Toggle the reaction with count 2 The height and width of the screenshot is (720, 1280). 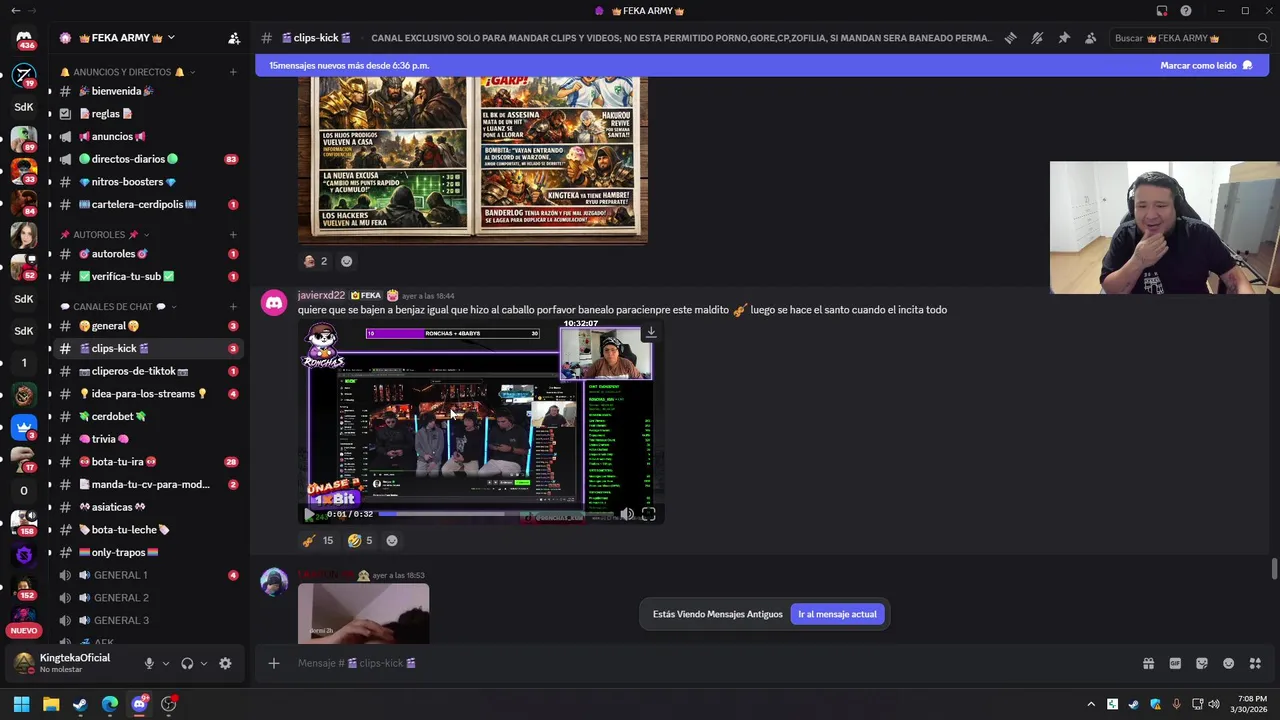click(315, 261)
